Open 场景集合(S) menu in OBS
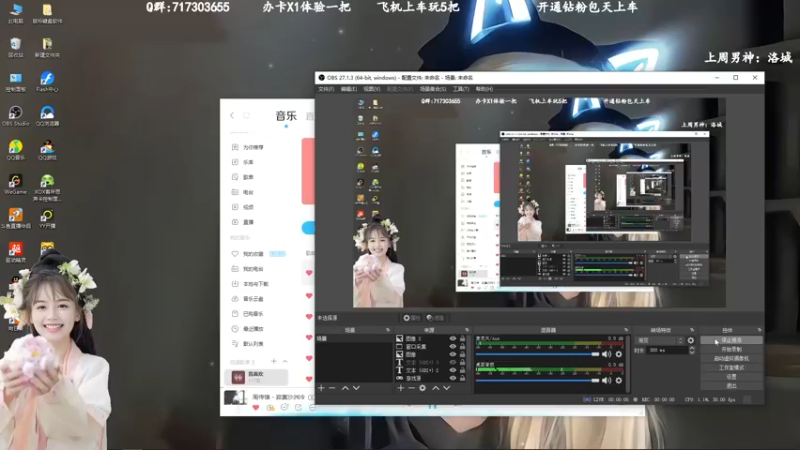 point(433,89)
